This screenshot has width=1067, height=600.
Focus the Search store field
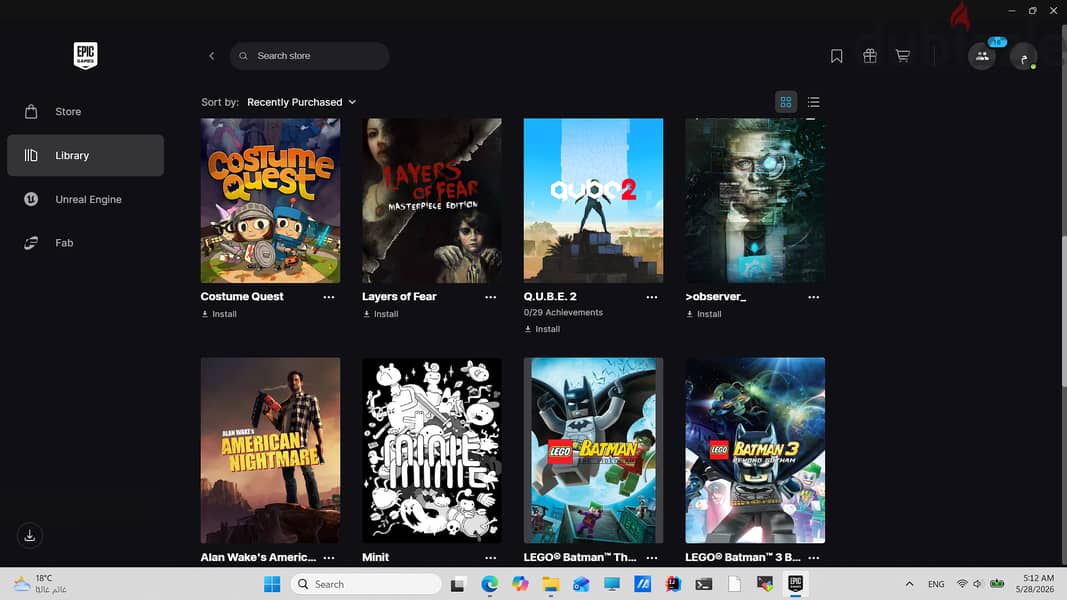310,56
